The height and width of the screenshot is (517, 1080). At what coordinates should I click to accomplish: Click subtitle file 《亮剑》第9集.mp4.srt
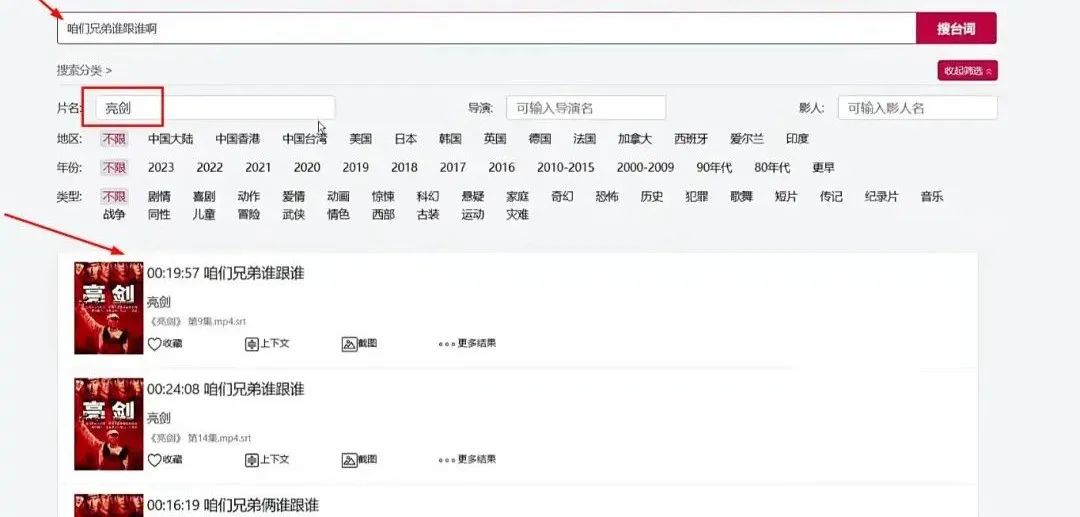point(198,321)
